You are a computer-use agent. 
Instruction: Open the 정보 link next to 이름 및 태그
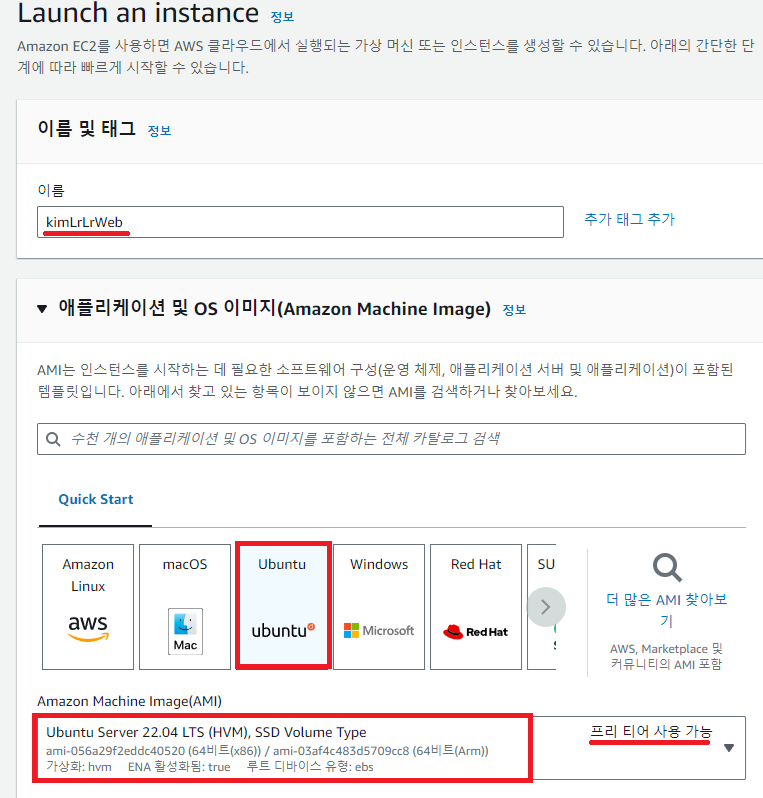pyautogui.click(x=159, y=131)
